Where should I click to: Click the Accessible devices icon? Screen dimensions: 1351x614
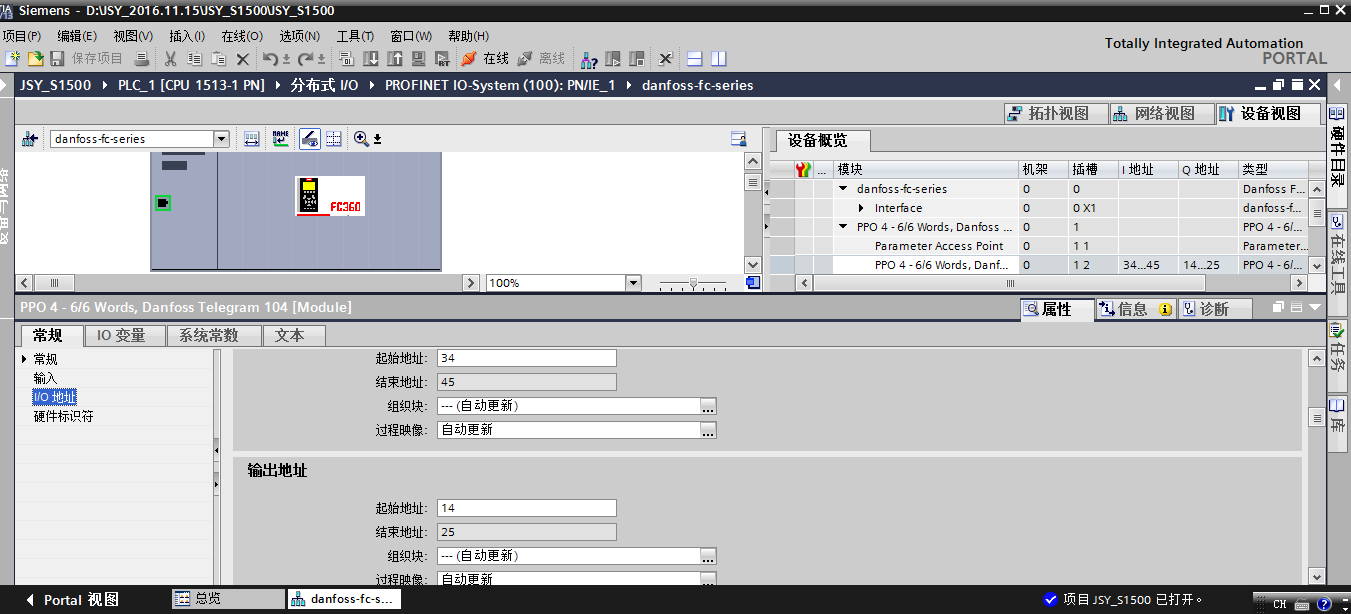point(589,59)
